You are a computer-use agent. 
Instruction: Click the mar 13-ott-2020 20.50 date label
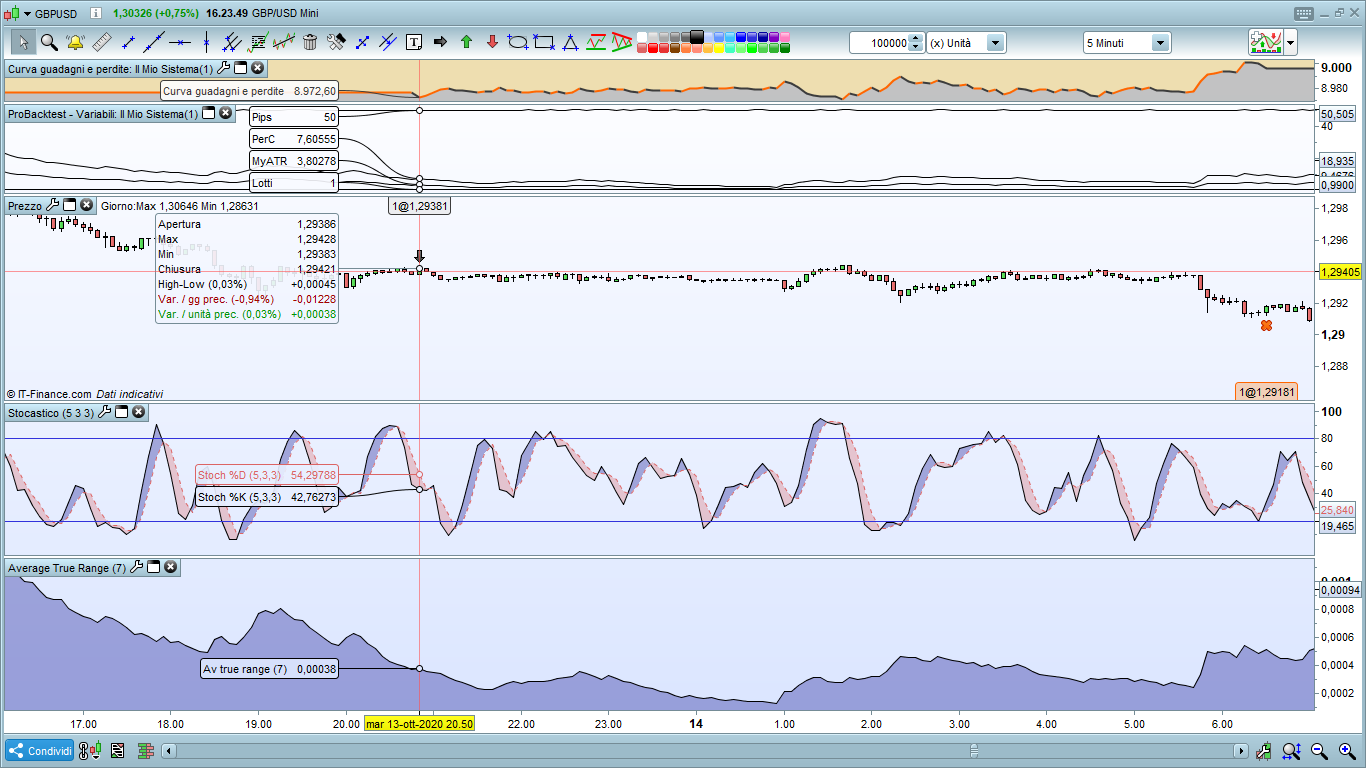click(419, 724)
